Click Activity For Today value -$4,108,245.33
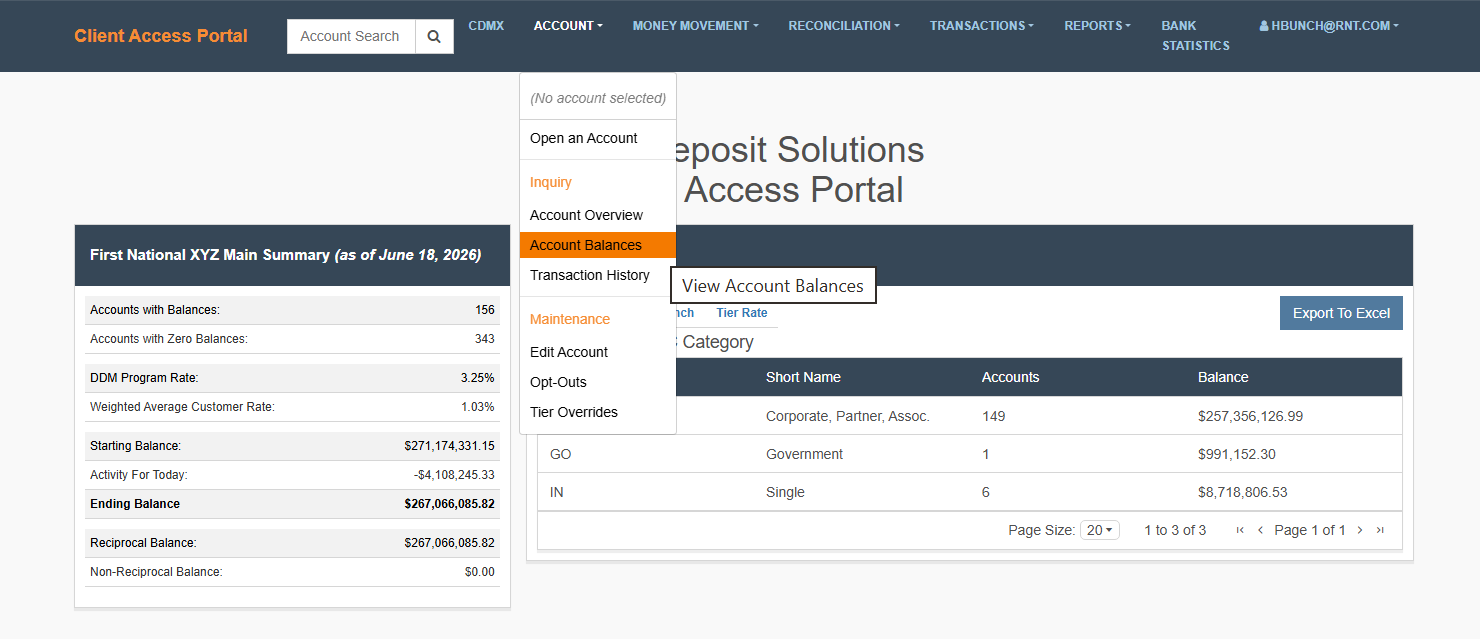Viewport: 1480px width, 639px height. pos(454,475)
